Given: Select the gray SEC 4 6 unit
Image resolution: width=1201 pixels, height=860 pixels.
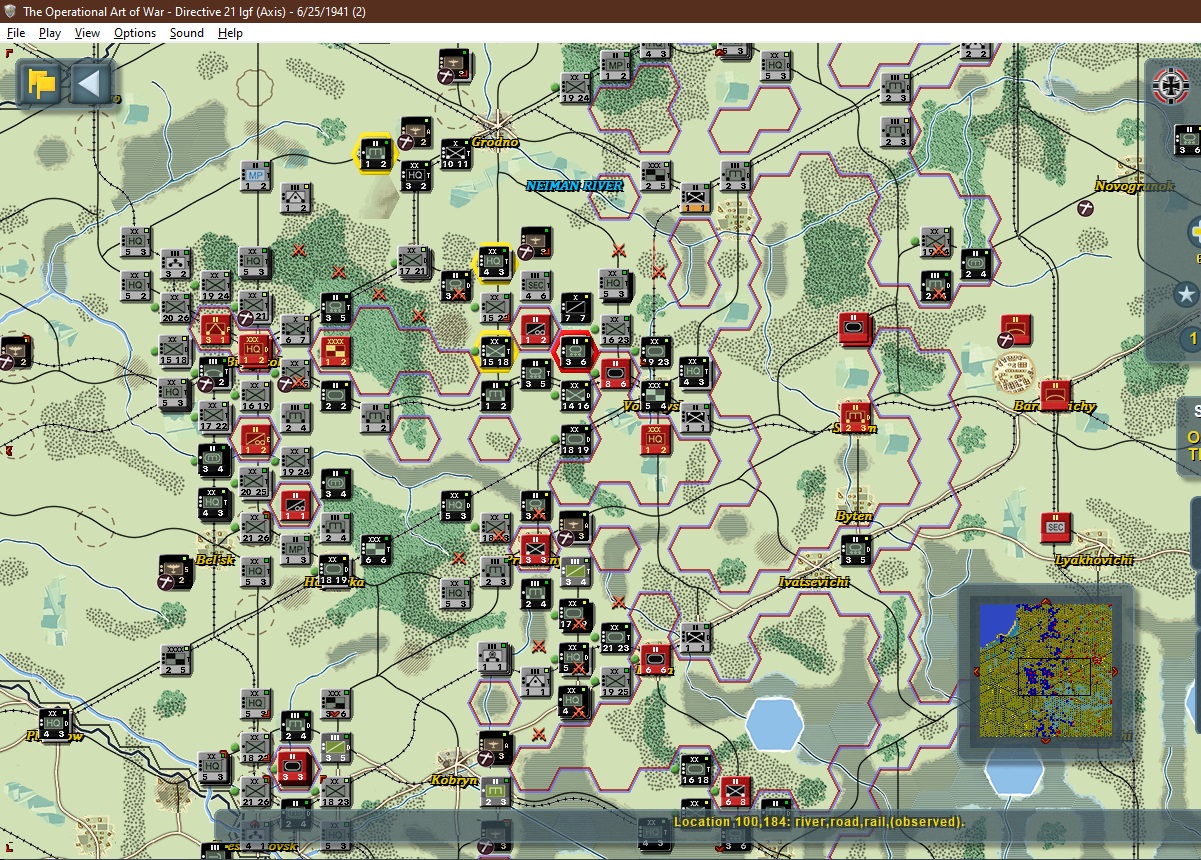Looking at the screenshot, I should (535, 286).
